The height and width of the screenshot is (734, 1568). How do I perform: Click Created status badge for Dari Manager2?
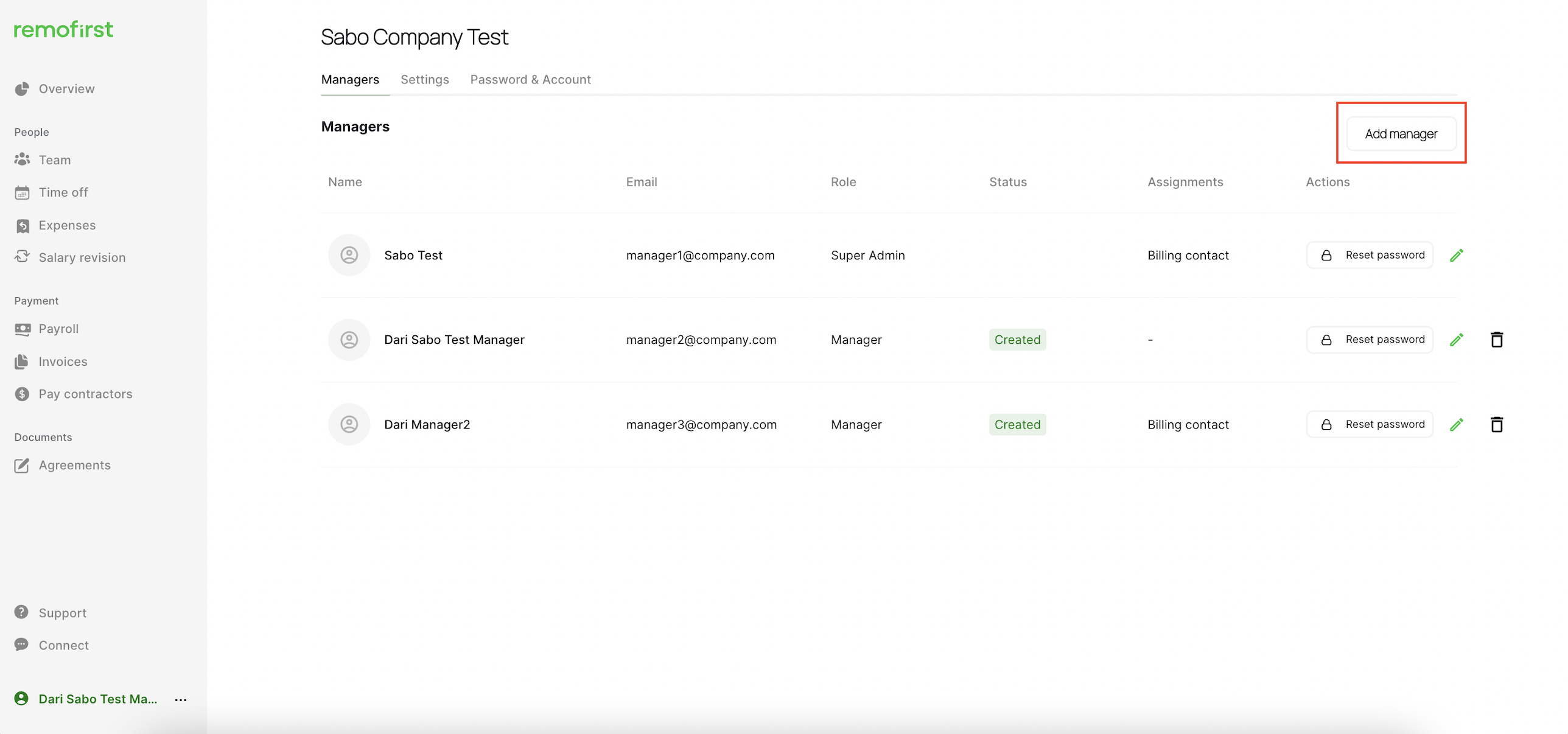[1018, 424]
